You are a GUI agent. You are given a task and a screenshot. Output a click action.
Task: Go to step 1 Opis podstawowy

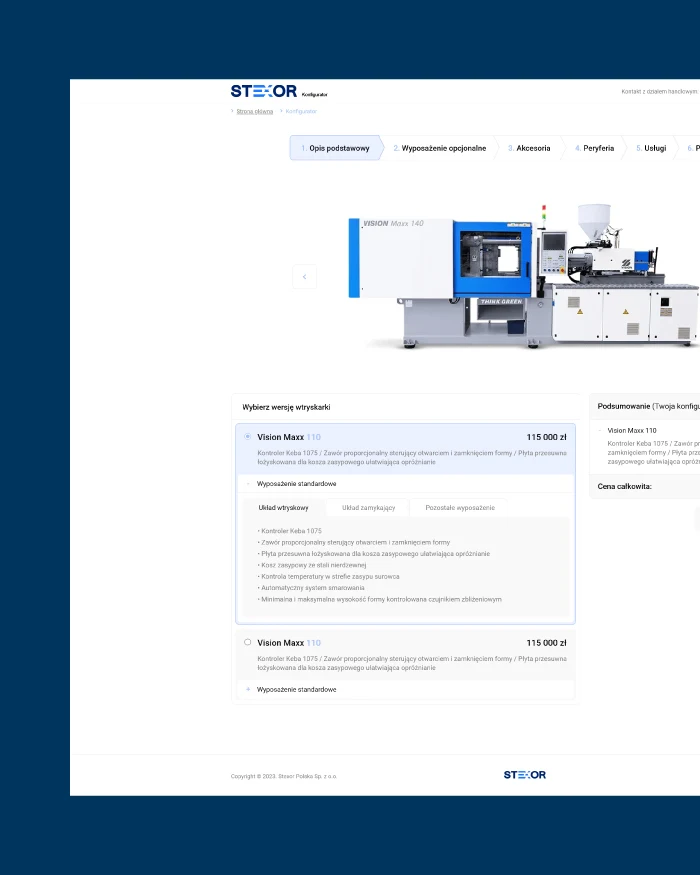point(335,148)
